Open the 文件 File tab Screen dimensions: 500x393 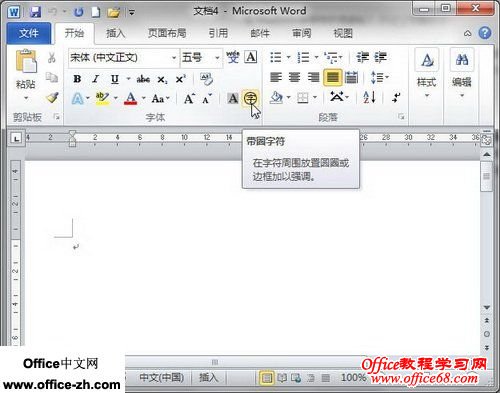pos(29,33)
